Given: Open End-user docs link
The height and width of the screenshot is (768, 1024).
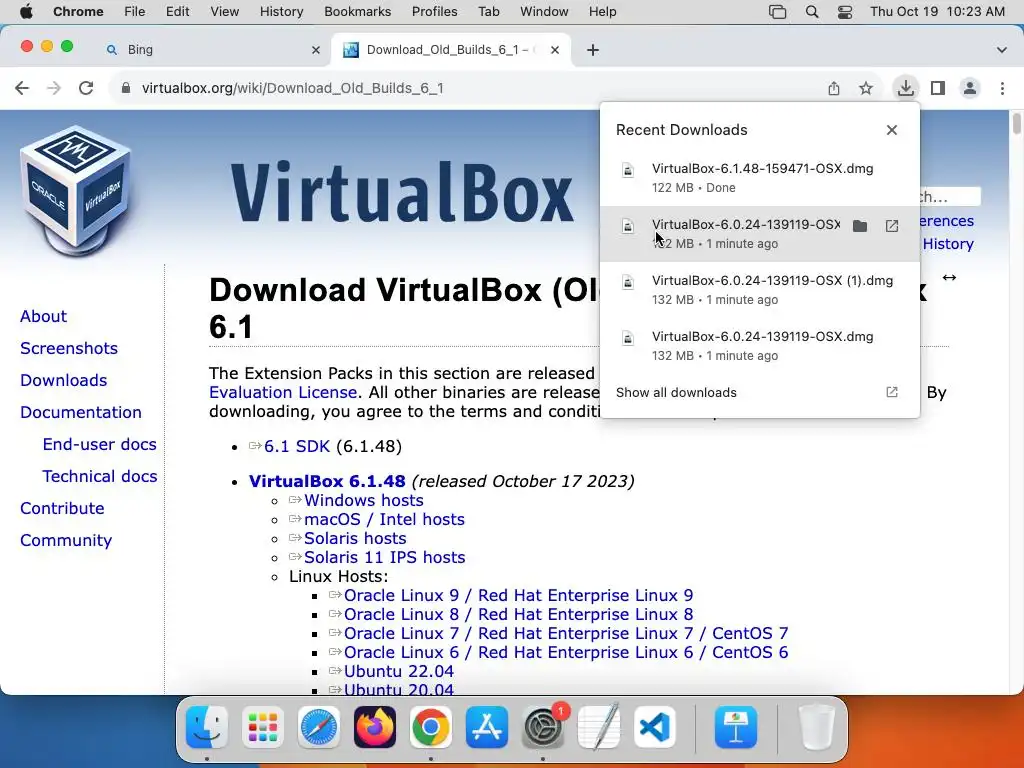Looking at the screenshot, I should pos(99,444).
